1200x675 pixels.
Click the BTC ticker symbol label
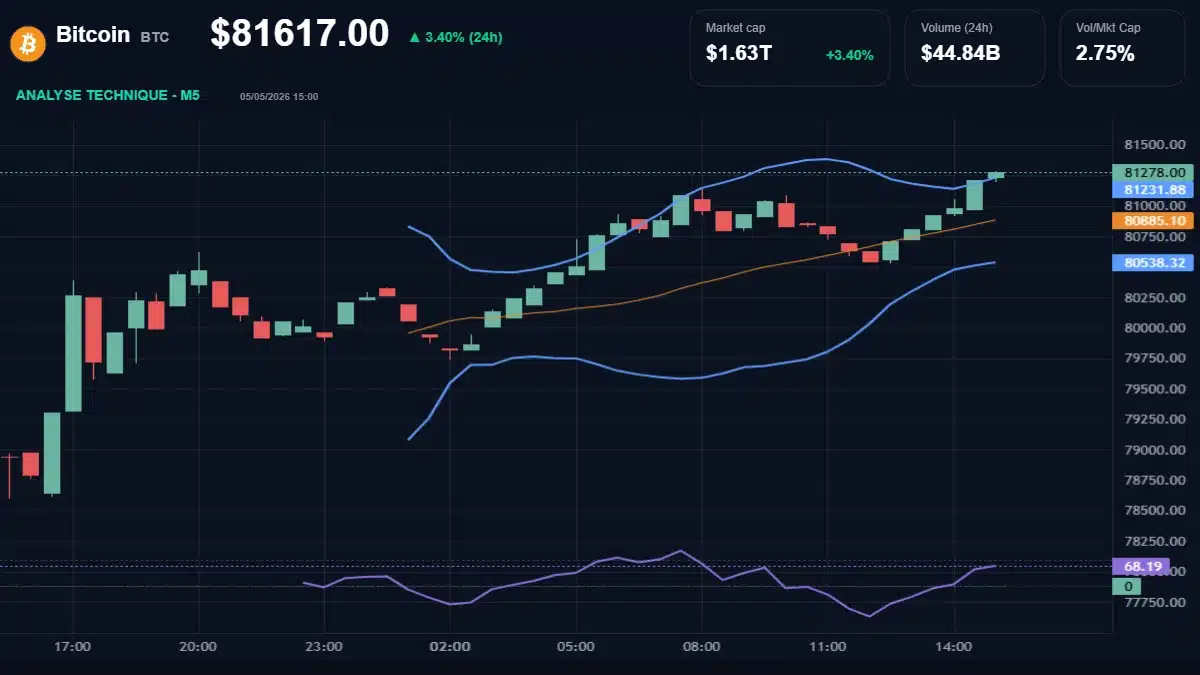pos(155,37)
